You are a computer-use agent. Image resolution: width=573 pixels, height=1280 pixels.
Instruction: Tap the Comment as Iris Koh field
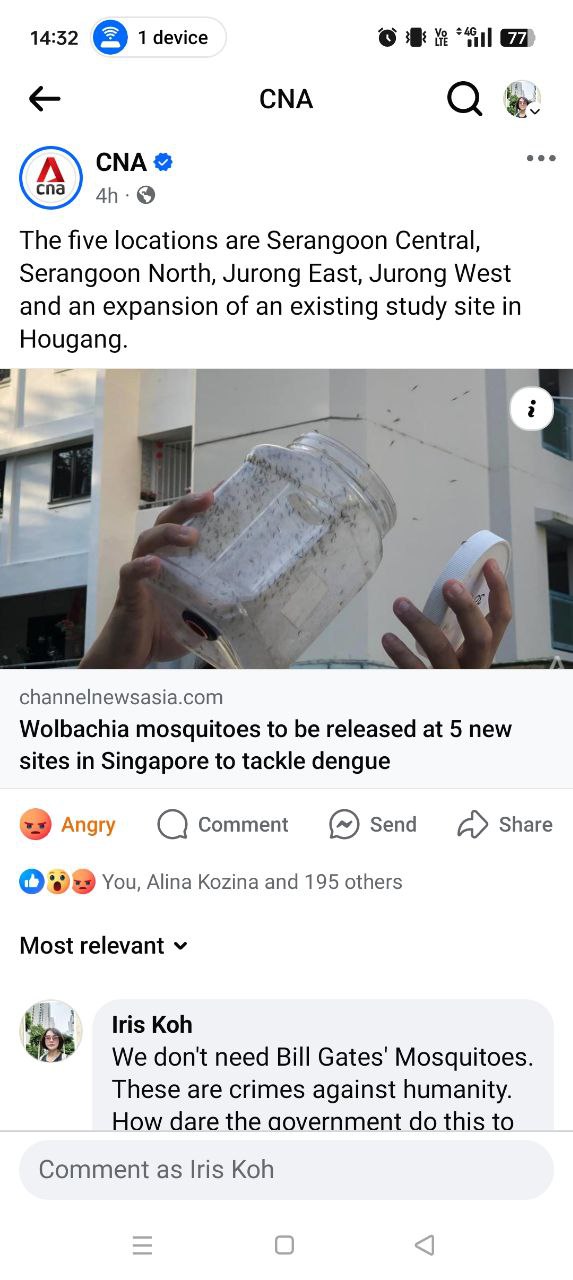pyautogui.click(x=286, y=1169)
